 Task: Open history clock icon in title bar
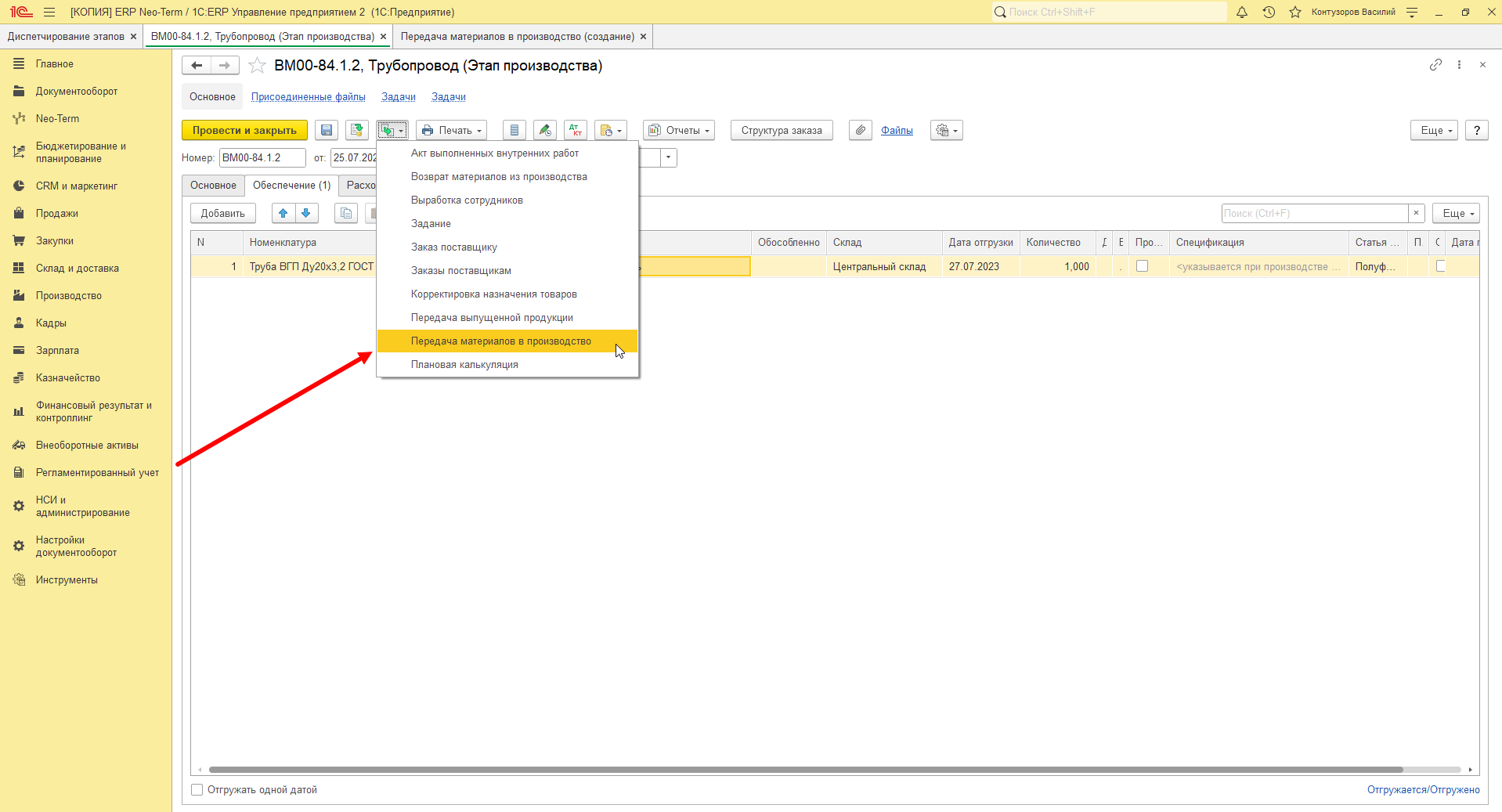pos(1269,12)
